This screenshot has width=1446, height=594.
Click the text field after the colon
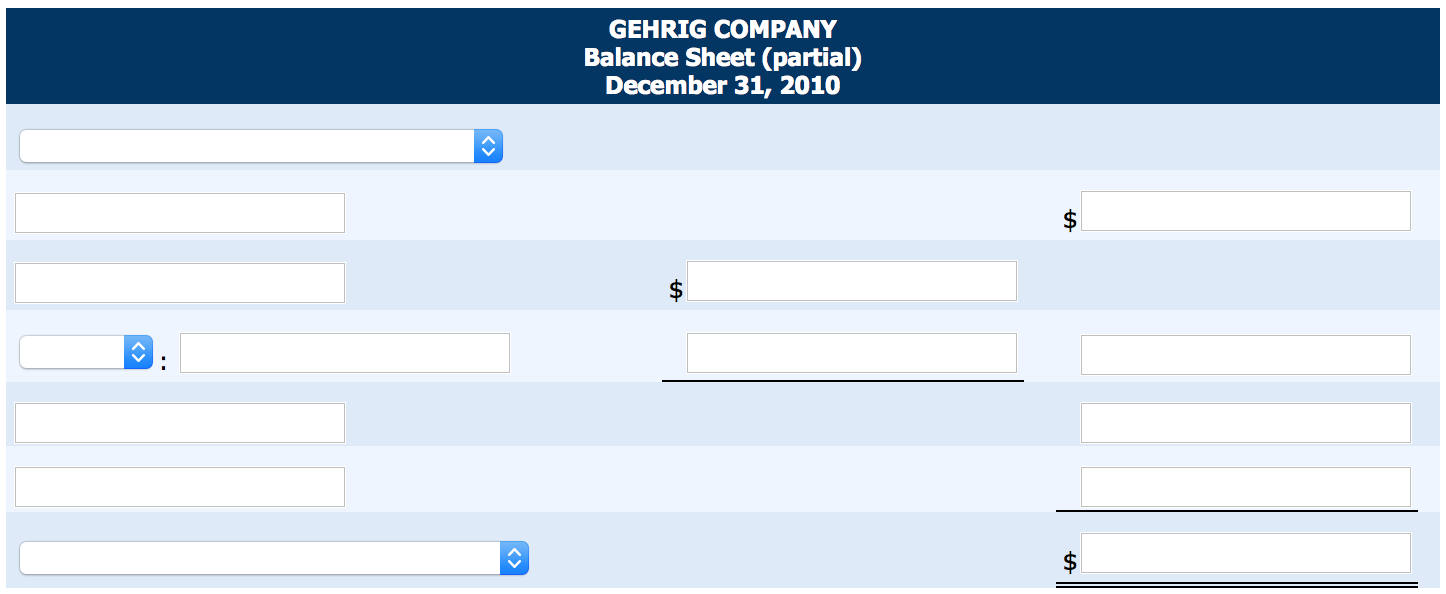(345, 353)
